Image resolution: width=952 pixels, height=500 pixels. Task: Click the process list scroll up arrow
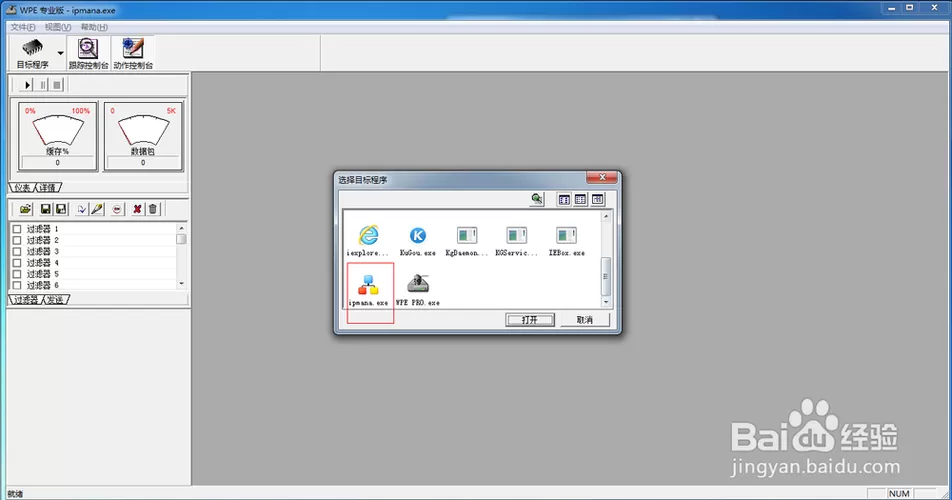[x=605, y=216]
